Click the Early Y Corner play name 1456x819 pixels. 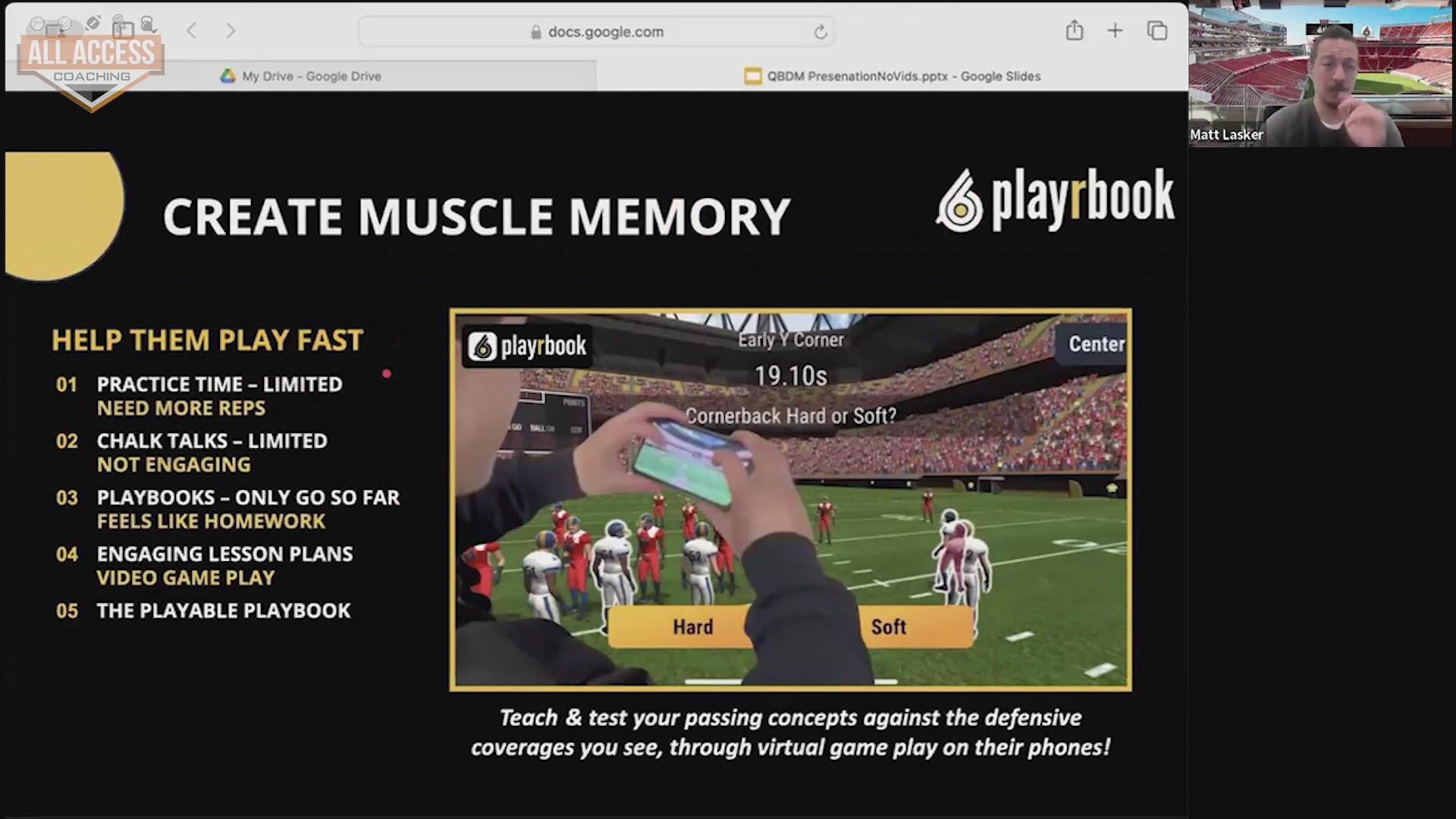point(791,340)
